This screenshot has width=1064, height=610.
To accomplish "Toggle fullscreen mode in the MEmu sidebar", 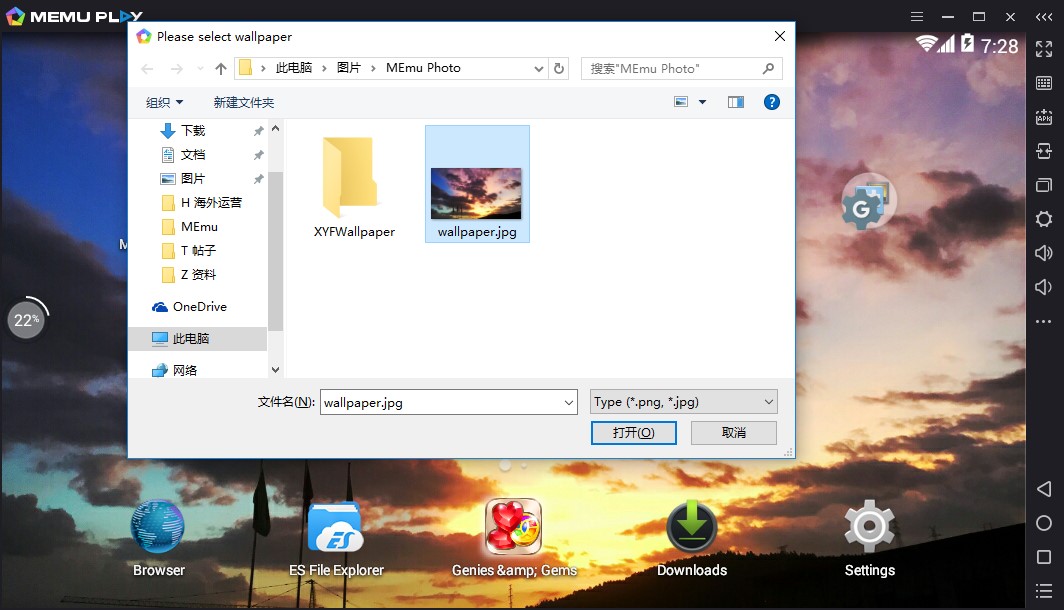I will pyautogui.click(x=1043, y=49).
